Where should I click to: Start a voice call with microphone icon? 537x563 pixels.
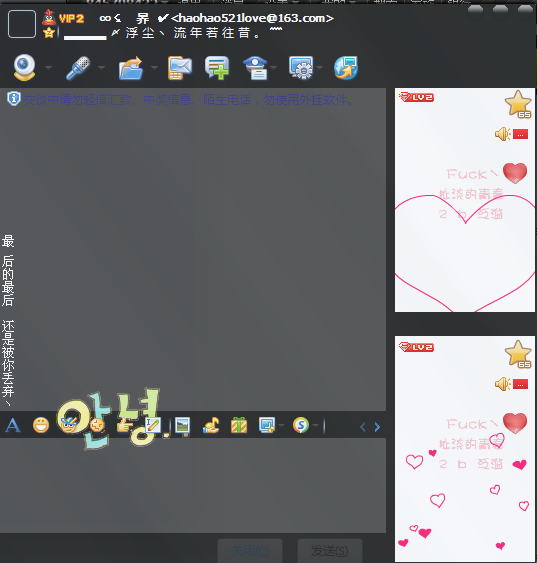(x=78, y=68)
